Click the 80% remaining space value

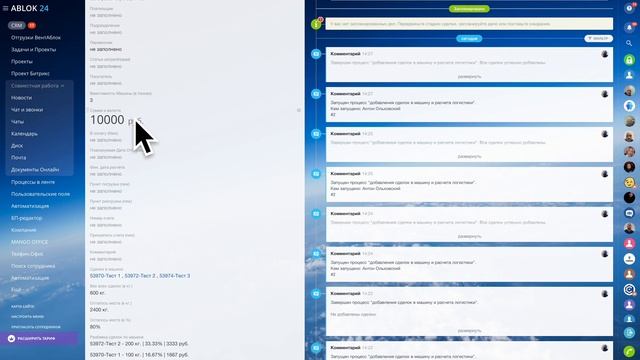coord(95,327)
